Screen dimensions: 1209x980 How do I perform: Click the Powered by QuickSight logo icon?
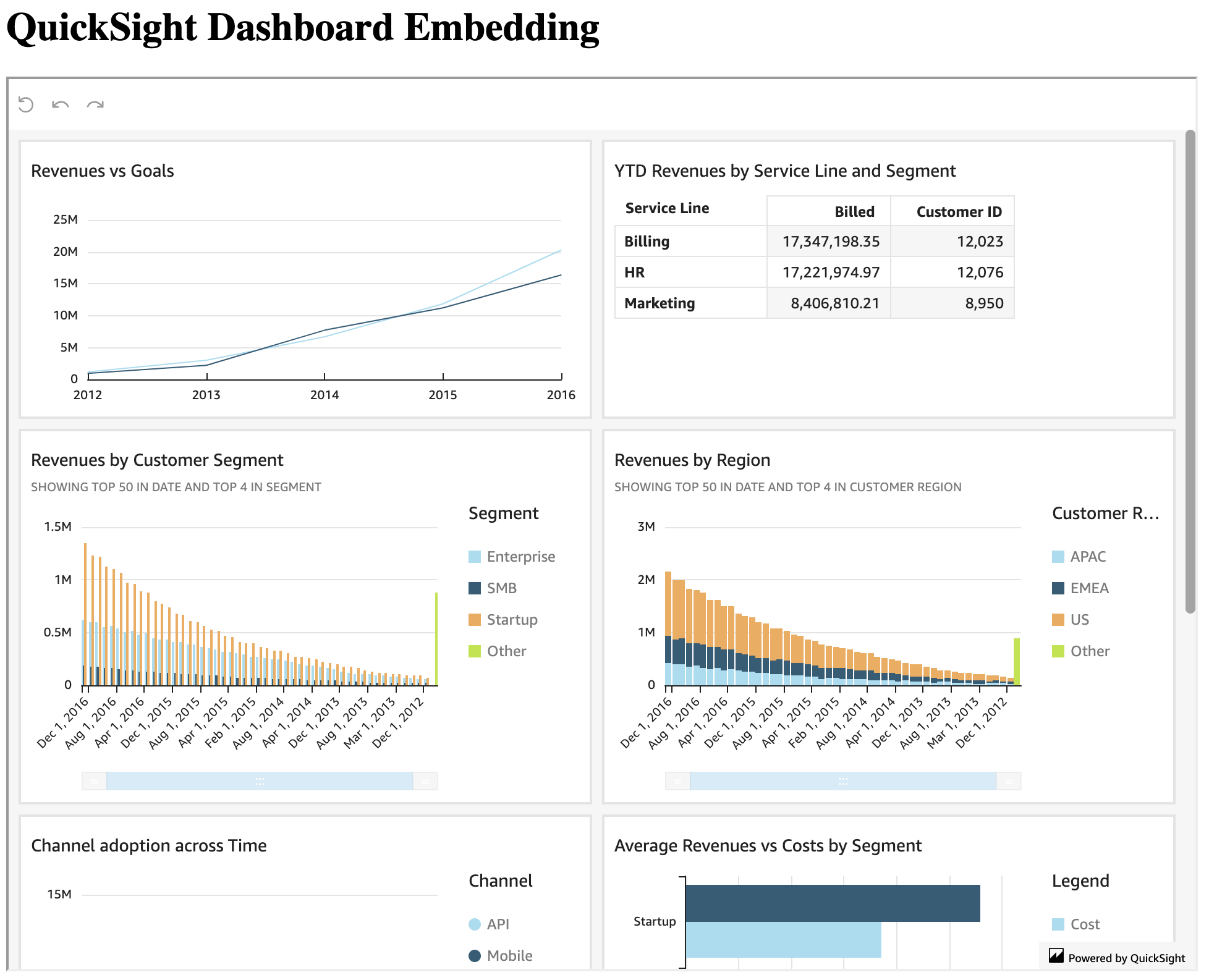point(1056,957)
